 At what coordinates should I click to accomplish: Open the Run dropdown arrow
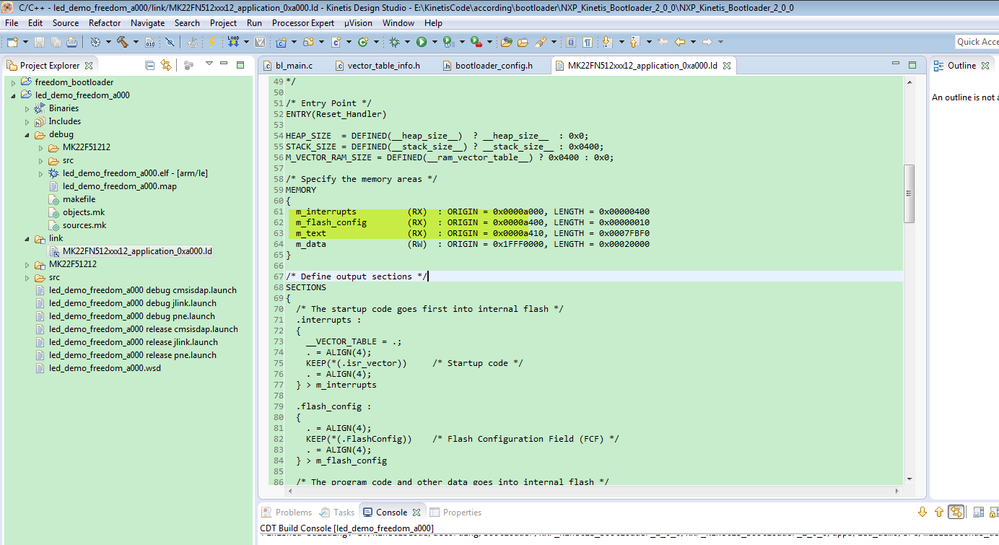[435, 42]
